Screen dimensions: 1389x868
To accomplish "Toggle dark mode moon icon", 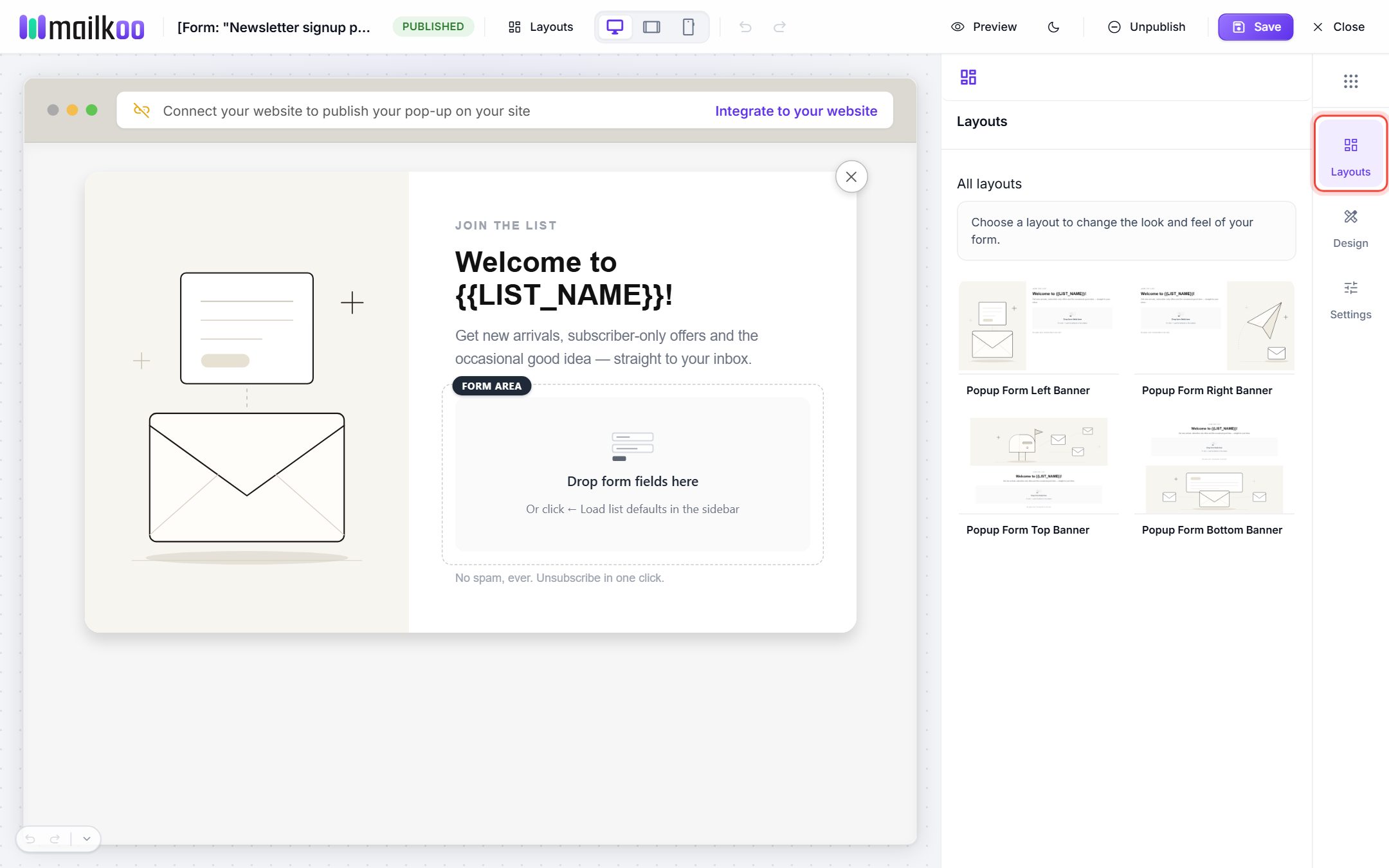I will coord(1053,27).
